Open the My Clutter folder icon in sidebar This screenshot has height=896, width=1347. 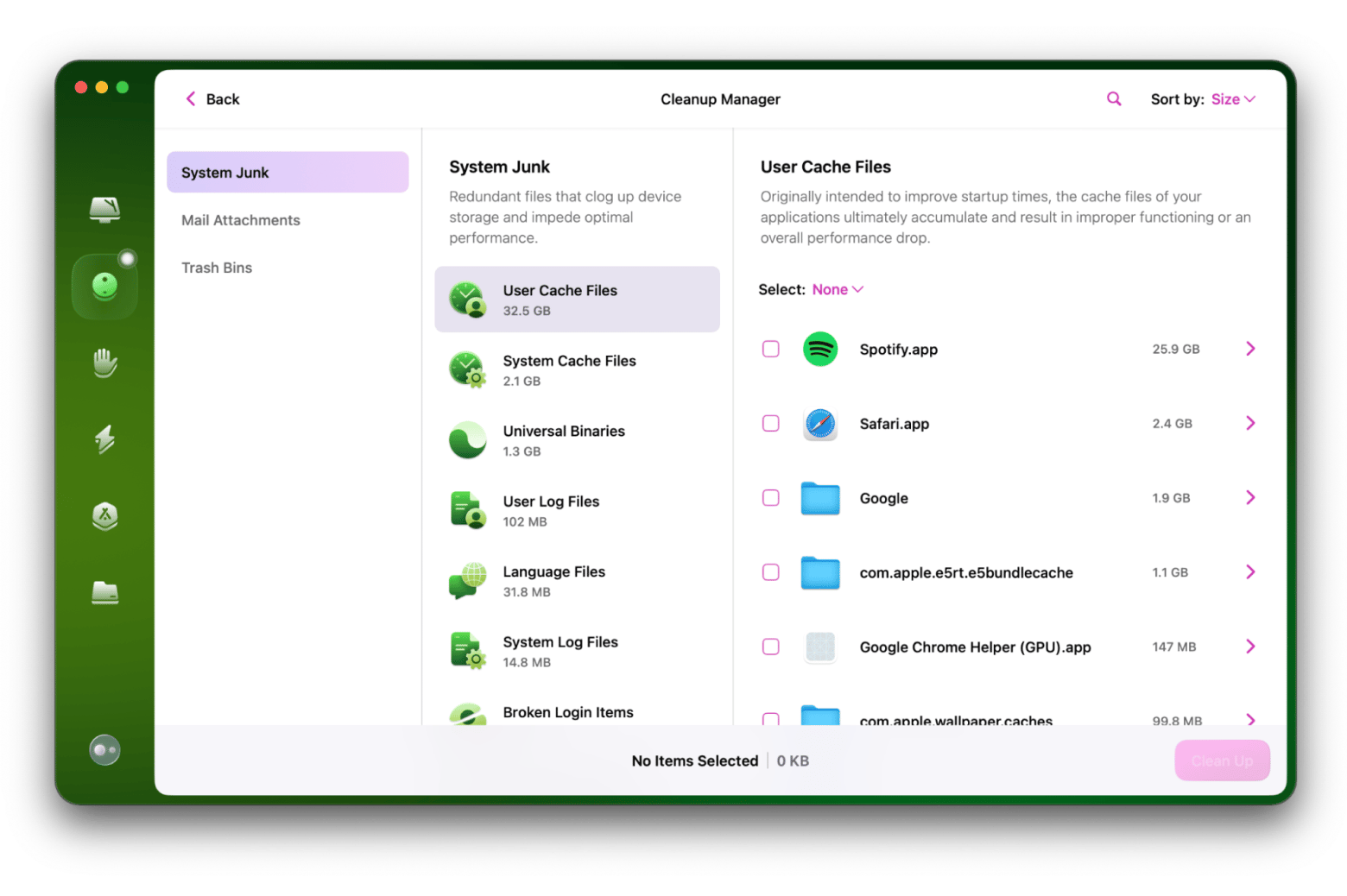click(104, 593)
